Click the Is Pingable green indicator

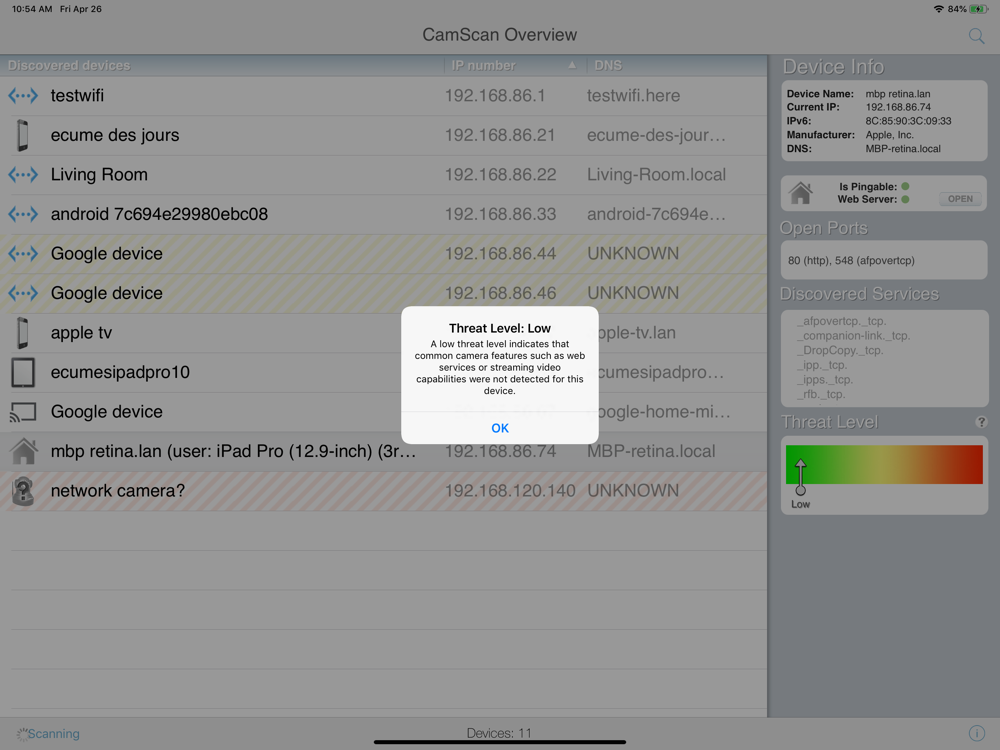(905, 186)
